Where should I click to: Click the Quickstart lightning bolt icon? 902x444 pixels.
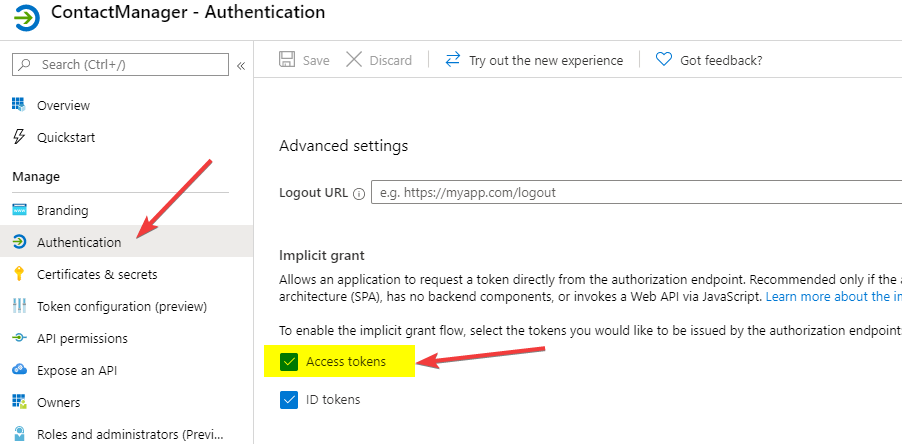tap(19, 137)
